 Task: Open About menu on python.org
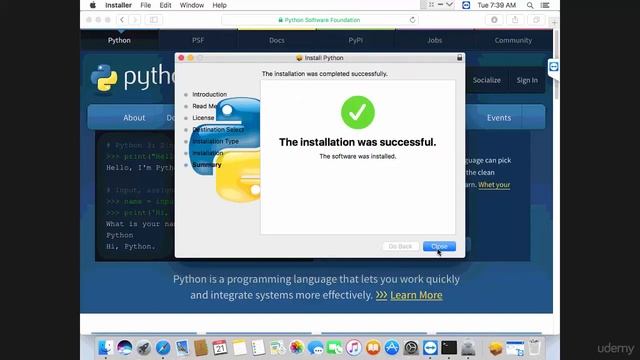pyautogui.click(x=134, y=118)
